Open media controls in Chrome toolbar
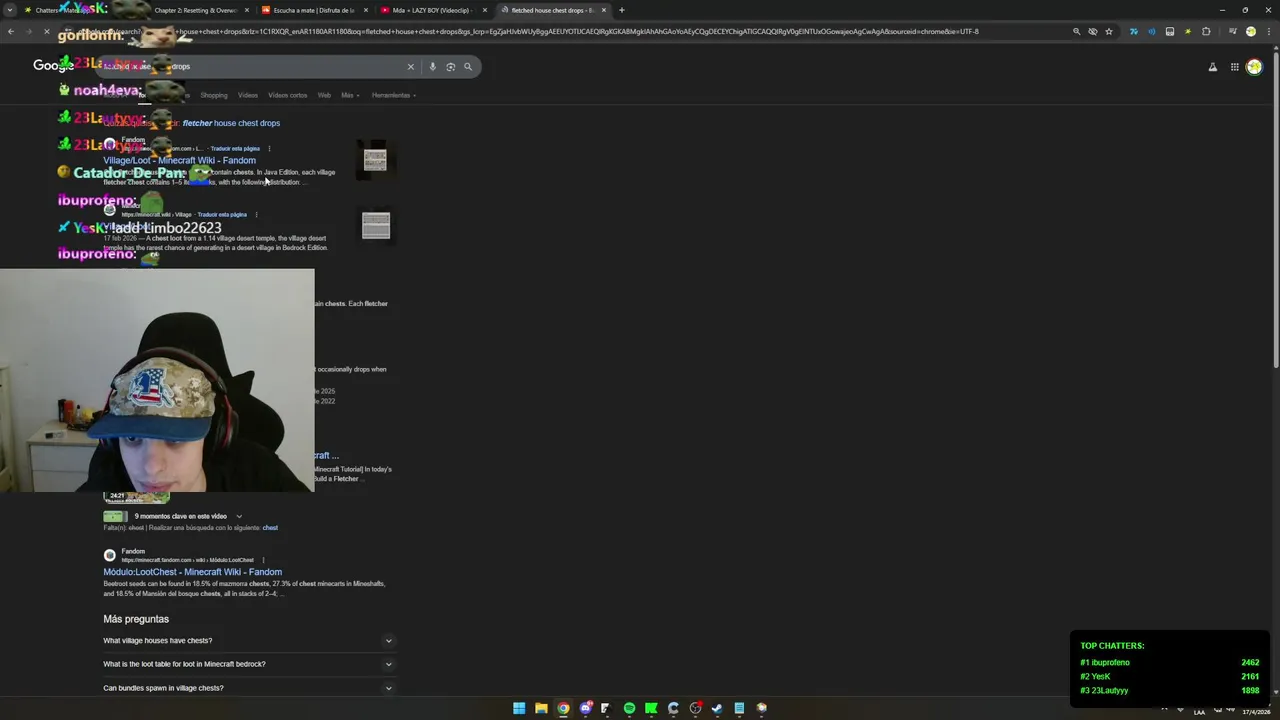The width and height of the screenshot is (1280, 720). pyautogui.click(x=1232, y=31)
